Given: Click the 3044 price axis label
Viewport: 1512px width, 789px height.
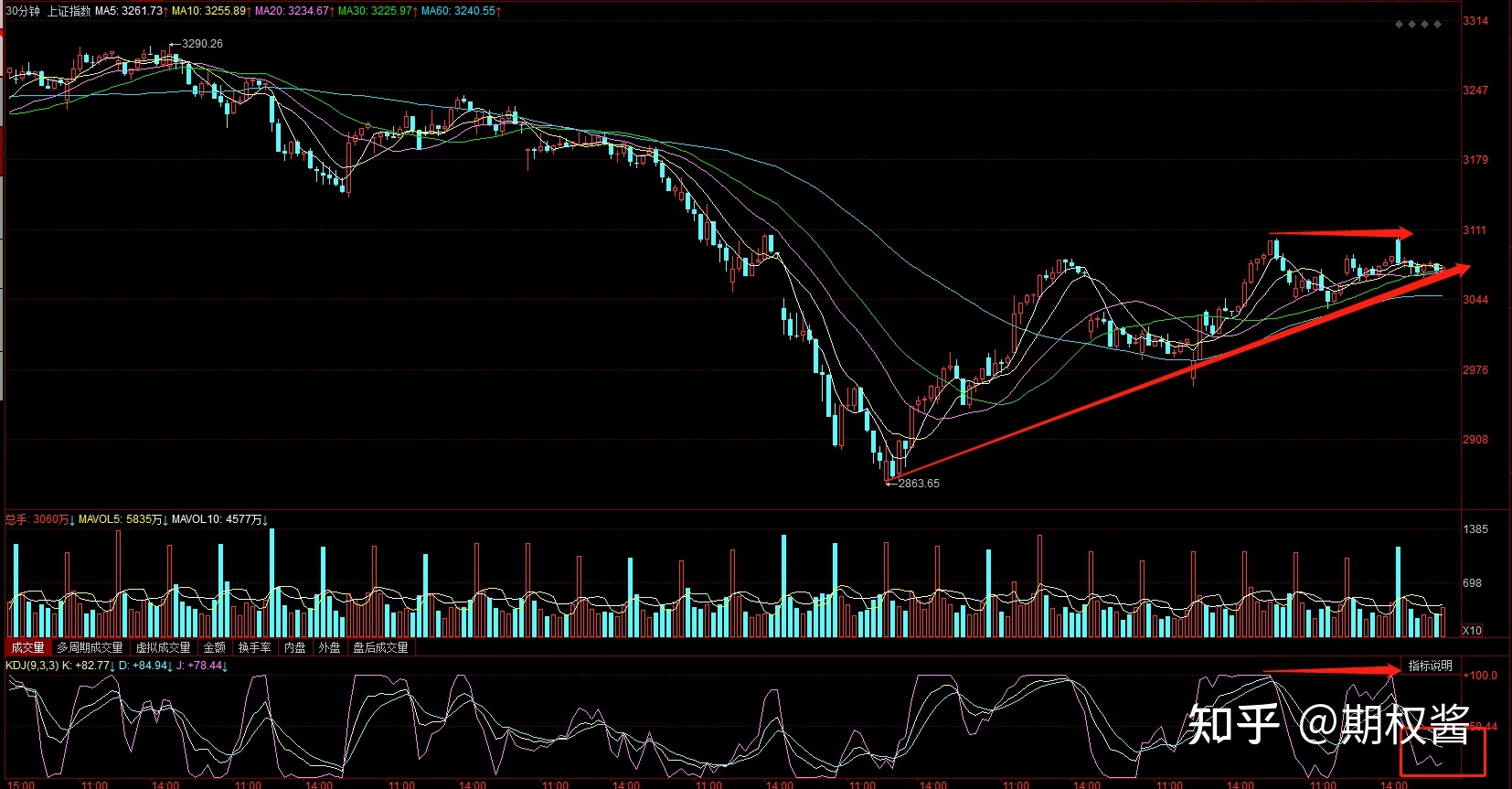Looking at the screenshot, I should [1475, 300].
